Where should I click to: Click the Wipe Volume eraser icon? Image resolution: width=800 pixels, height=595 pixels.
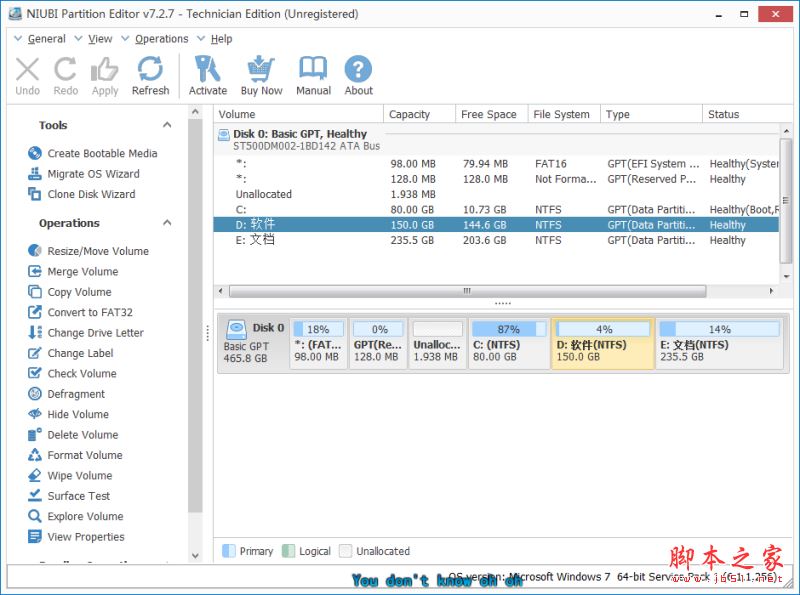click(35, 475)
